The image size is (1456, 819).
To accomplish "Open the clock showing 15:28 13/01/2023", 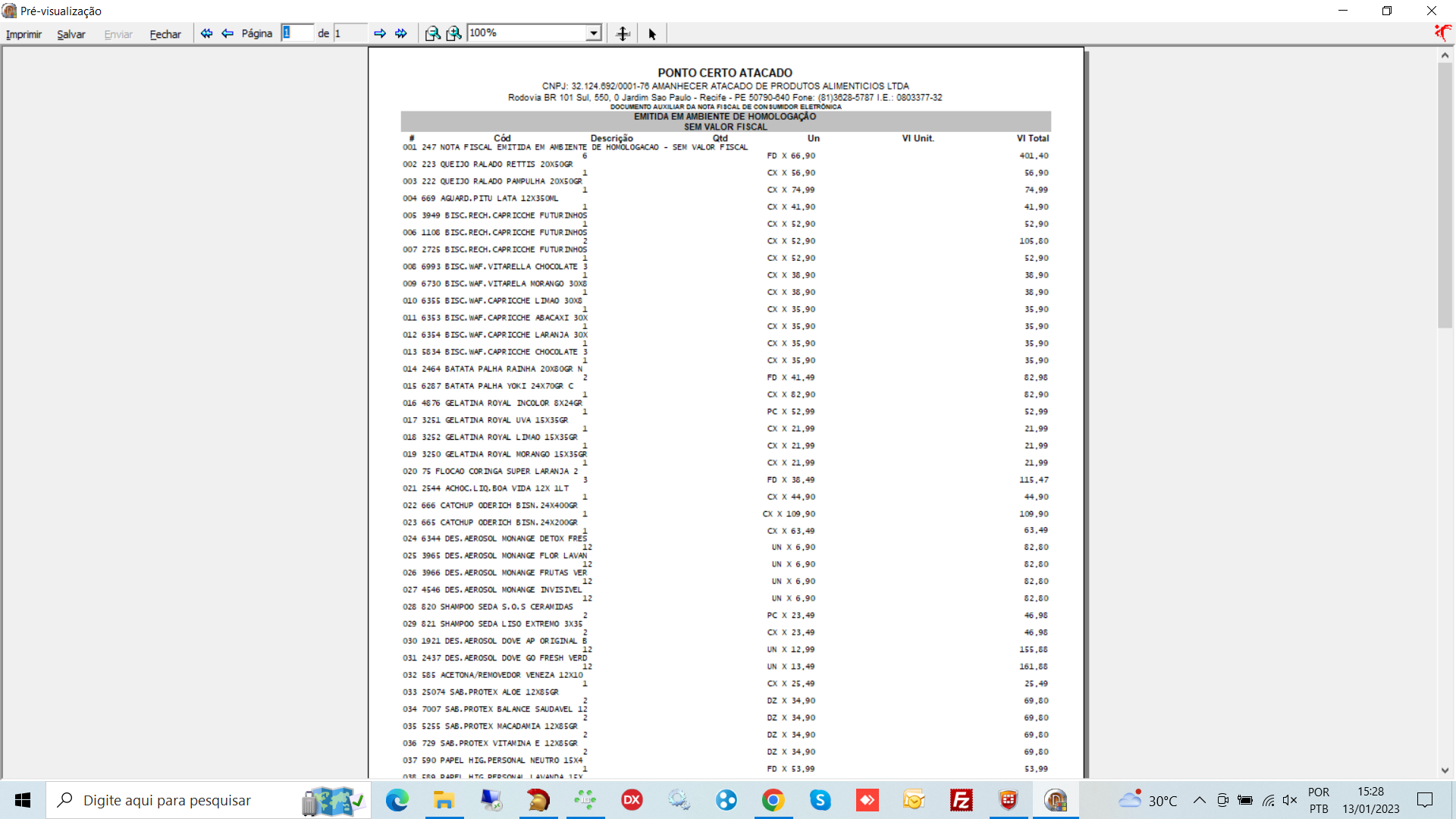I will coord(1370,800).
